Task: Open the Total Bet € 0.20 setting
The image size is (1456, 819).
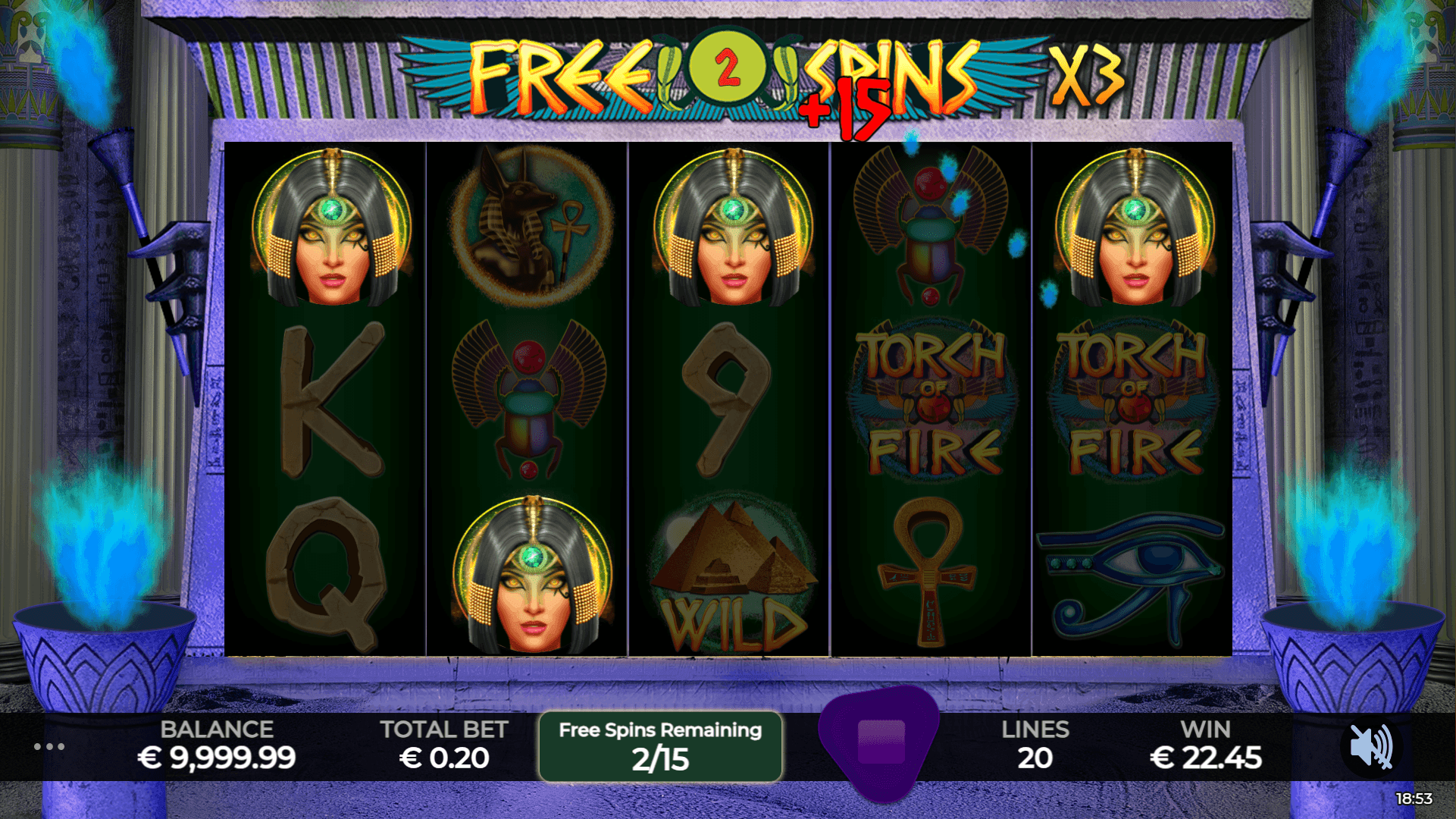Action: tap(443, 745)
